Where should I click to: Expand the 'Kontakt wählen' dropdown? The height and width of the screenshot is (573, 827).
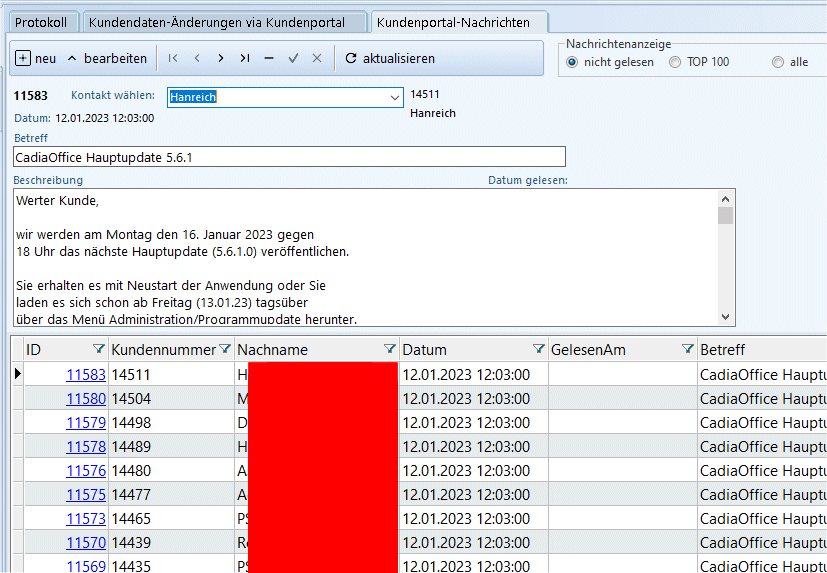click(x=393, y=97)
